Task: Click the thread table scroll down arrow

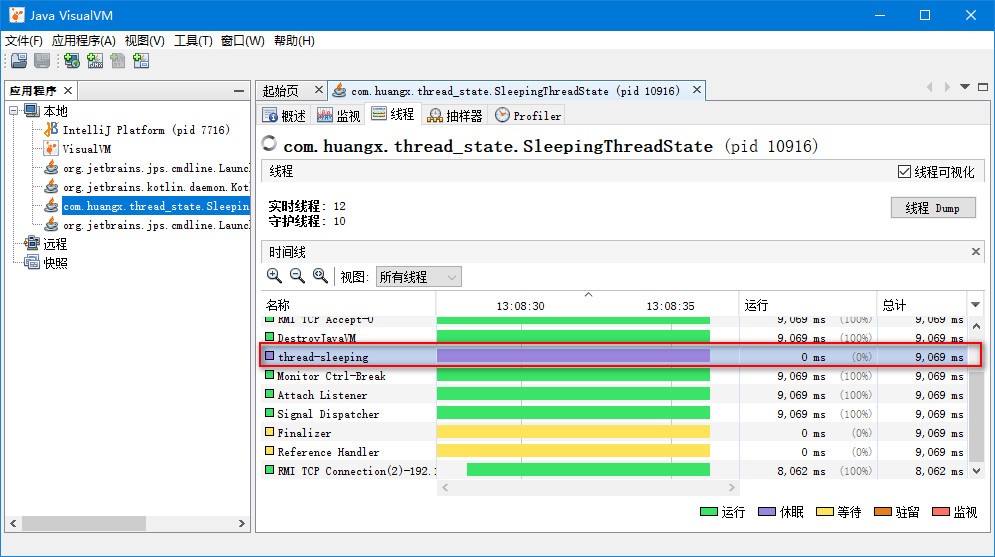Action: click(977, 471)
